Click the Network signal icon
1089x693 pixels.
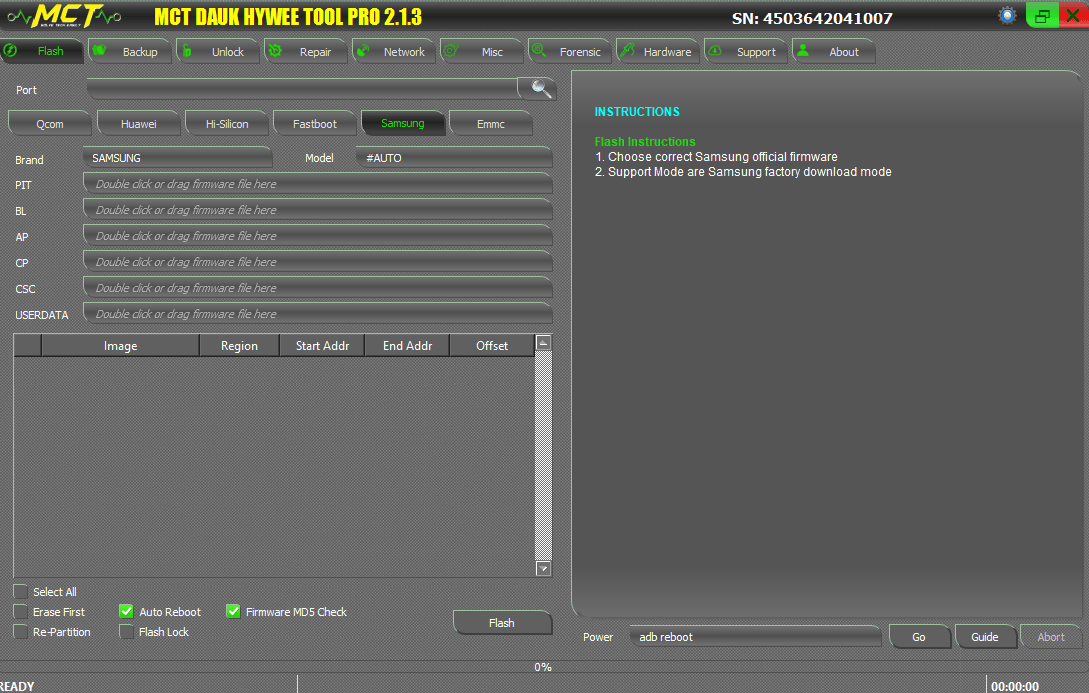click(x=362, y=50)
